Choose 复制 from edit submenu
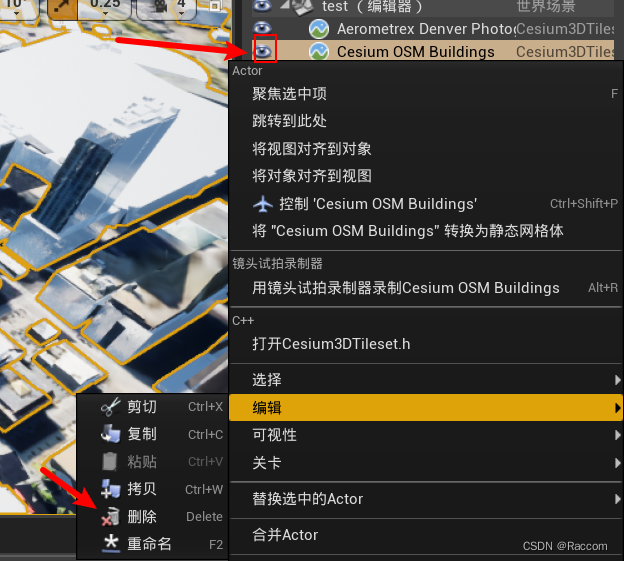 click(152, 434)
